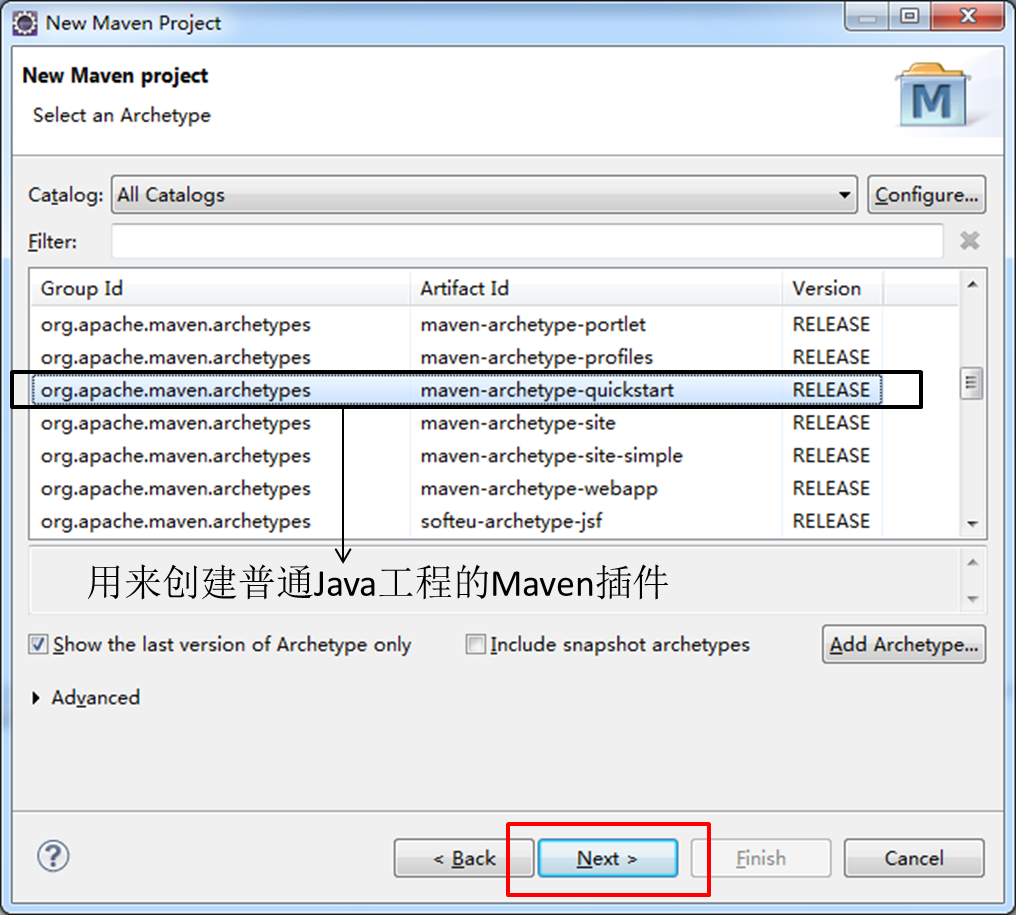
Task: Select the maven-archetype-profiles row
Action: coord(457,357)
